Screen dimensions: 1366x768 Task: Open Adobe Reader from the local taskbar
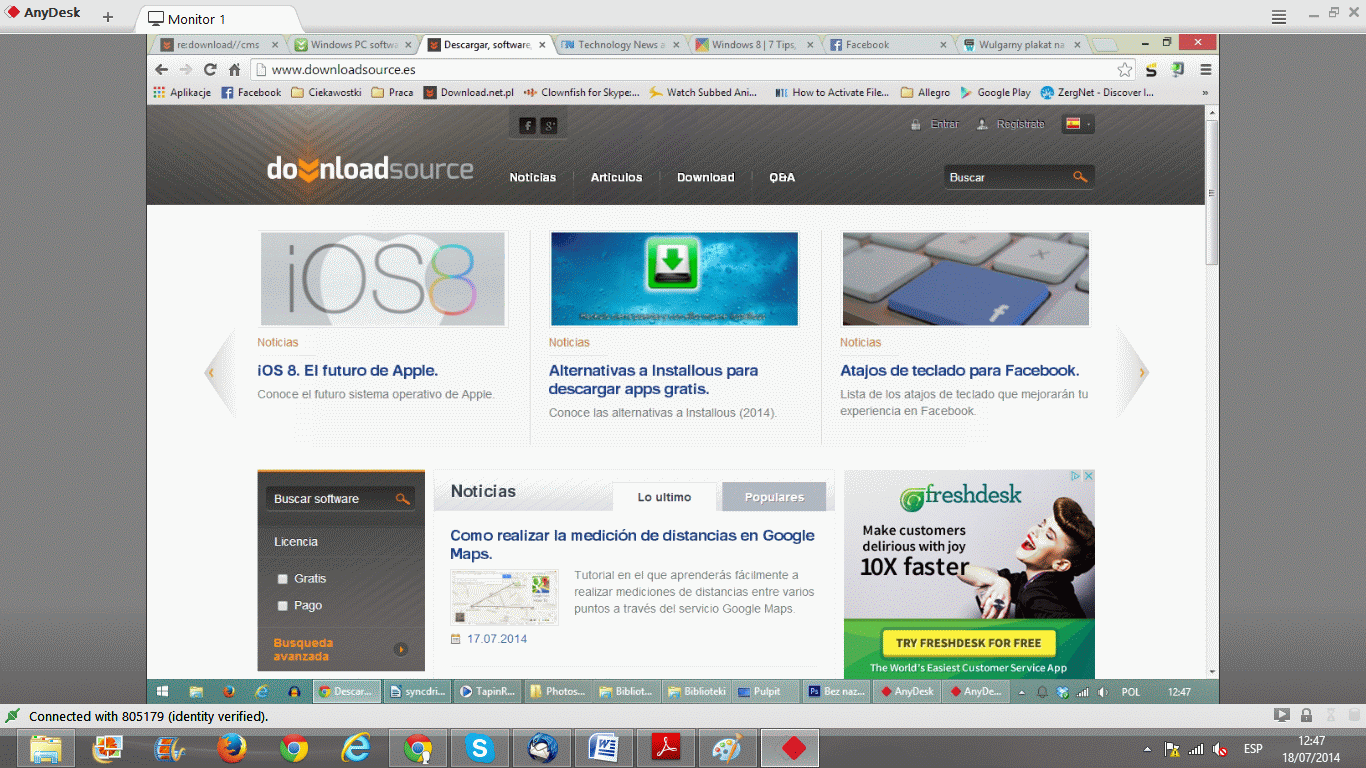tap(667, 747)
